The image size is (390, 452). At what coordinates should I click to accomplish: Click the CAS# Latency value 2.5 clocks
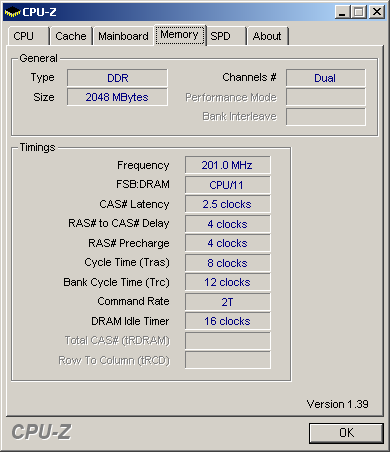tap(228, 204)
